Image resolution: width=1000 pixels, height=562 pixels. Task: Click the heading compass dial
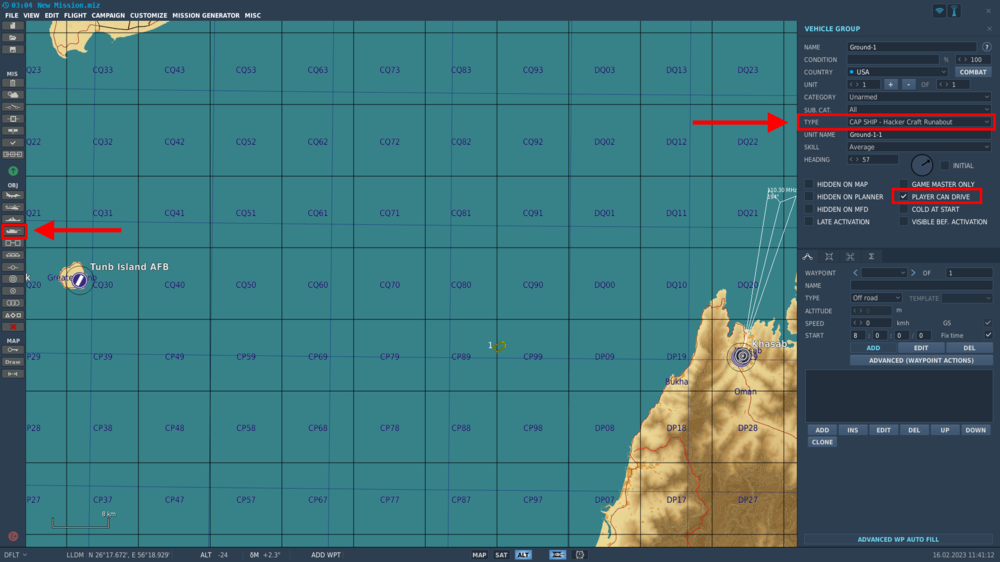pos(922,165)
